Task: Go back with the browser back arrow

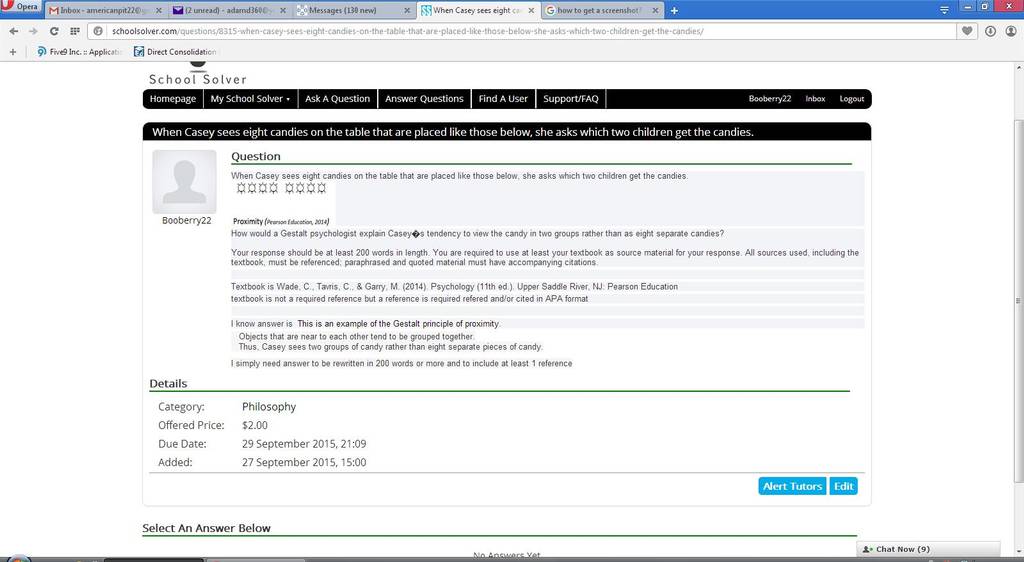Action: pyautogui.click(x=14, y=31)
